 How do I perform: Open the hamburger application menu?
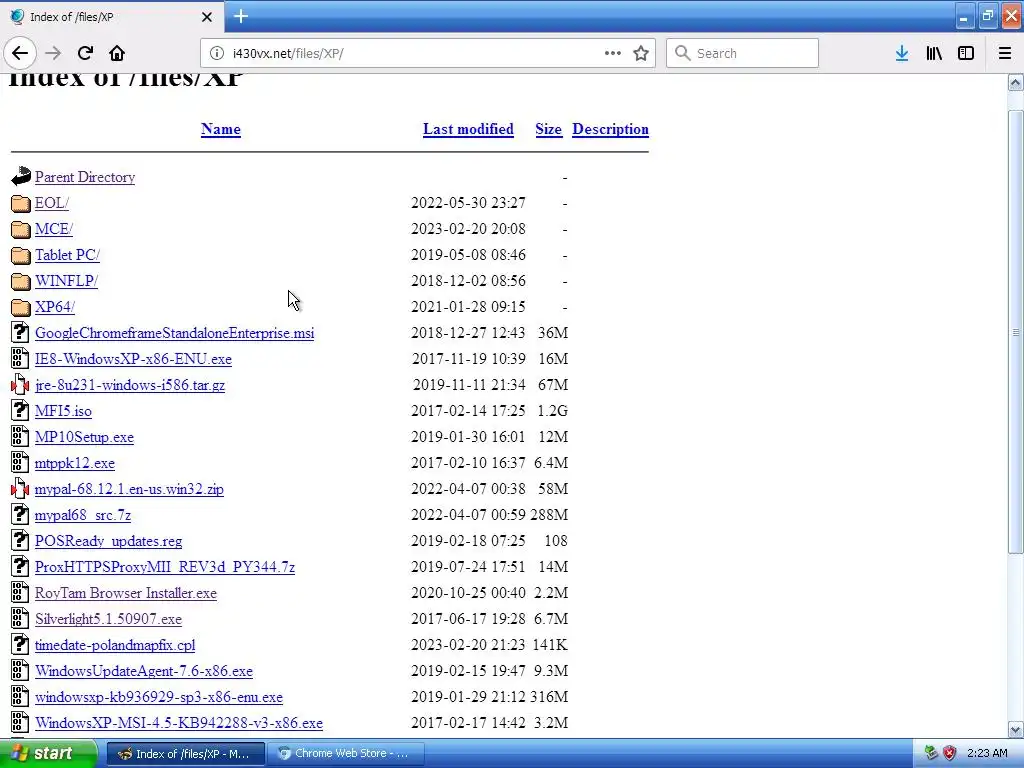click(1005, 54)
